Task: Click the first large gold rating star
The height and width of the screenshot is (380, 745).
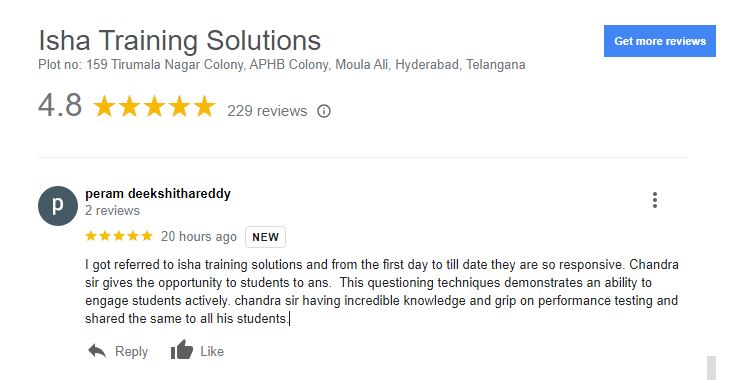Action: (104, 106)
